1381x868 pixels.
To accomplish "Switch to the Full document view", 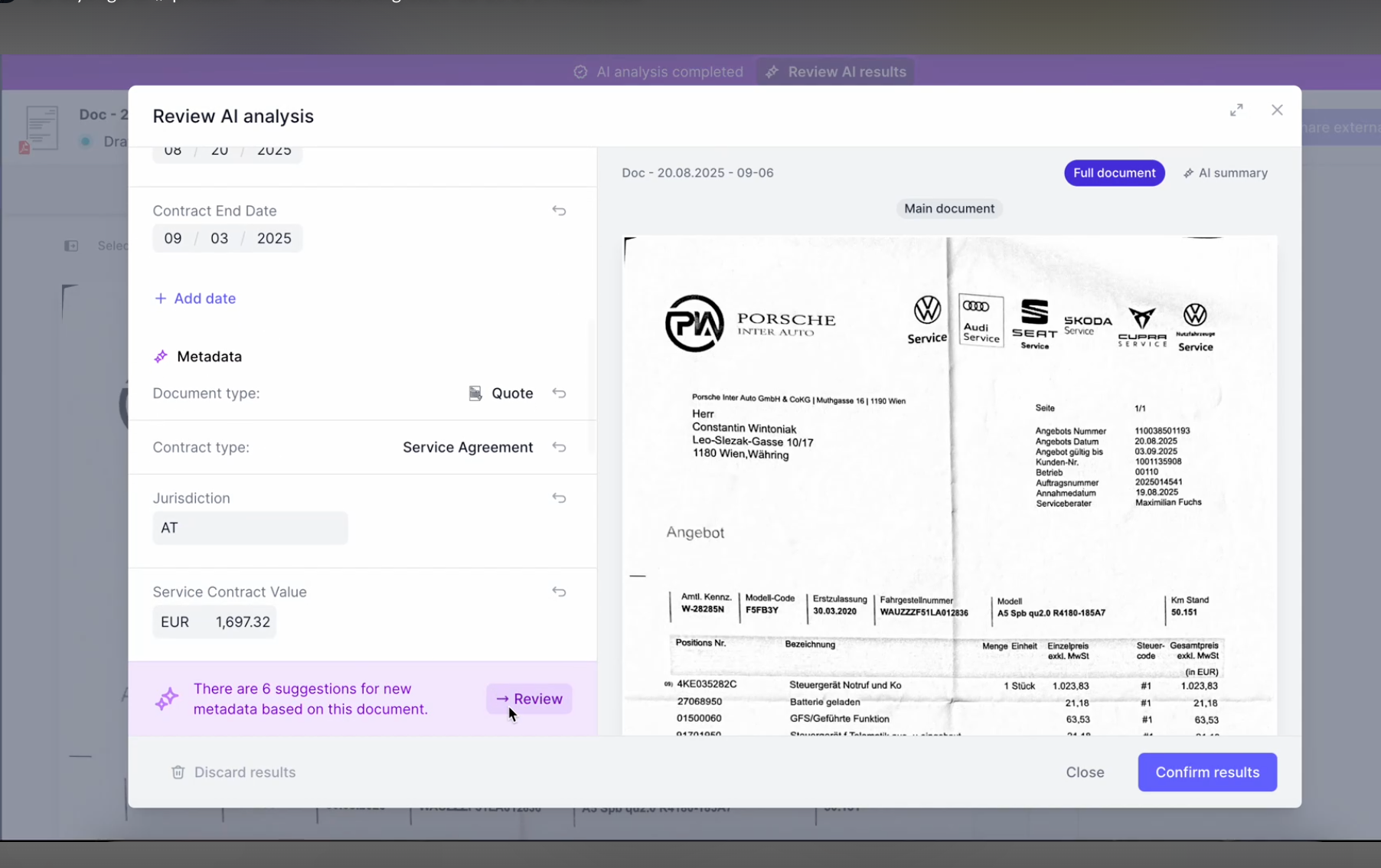I will click(x=1114, y=173).
